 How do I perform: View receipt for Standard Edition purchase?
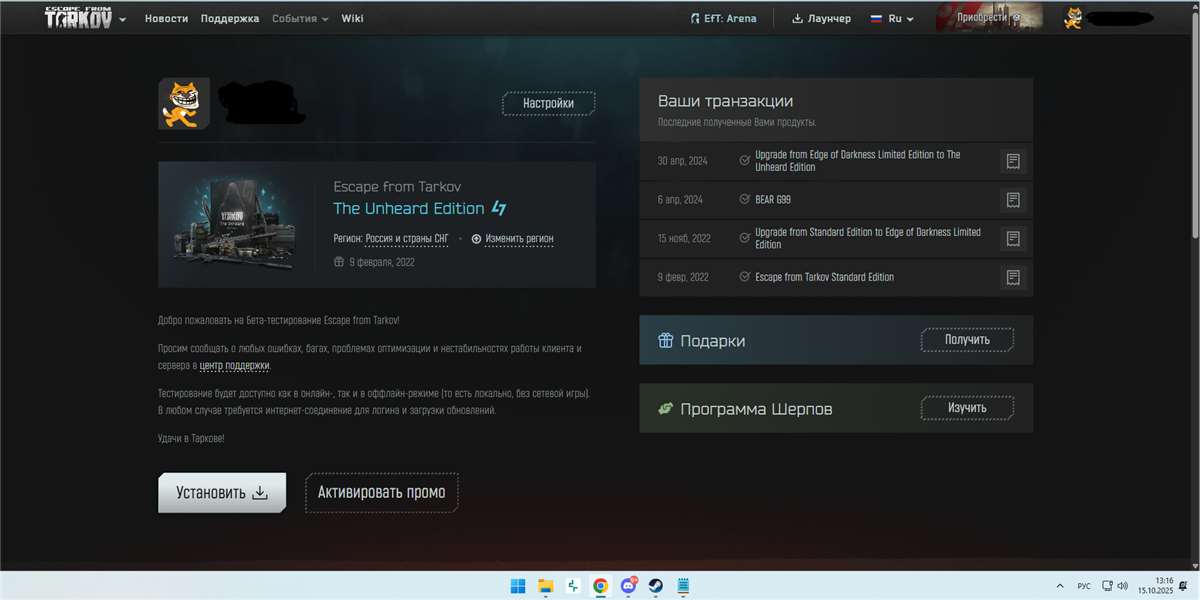pos(1013,277)
